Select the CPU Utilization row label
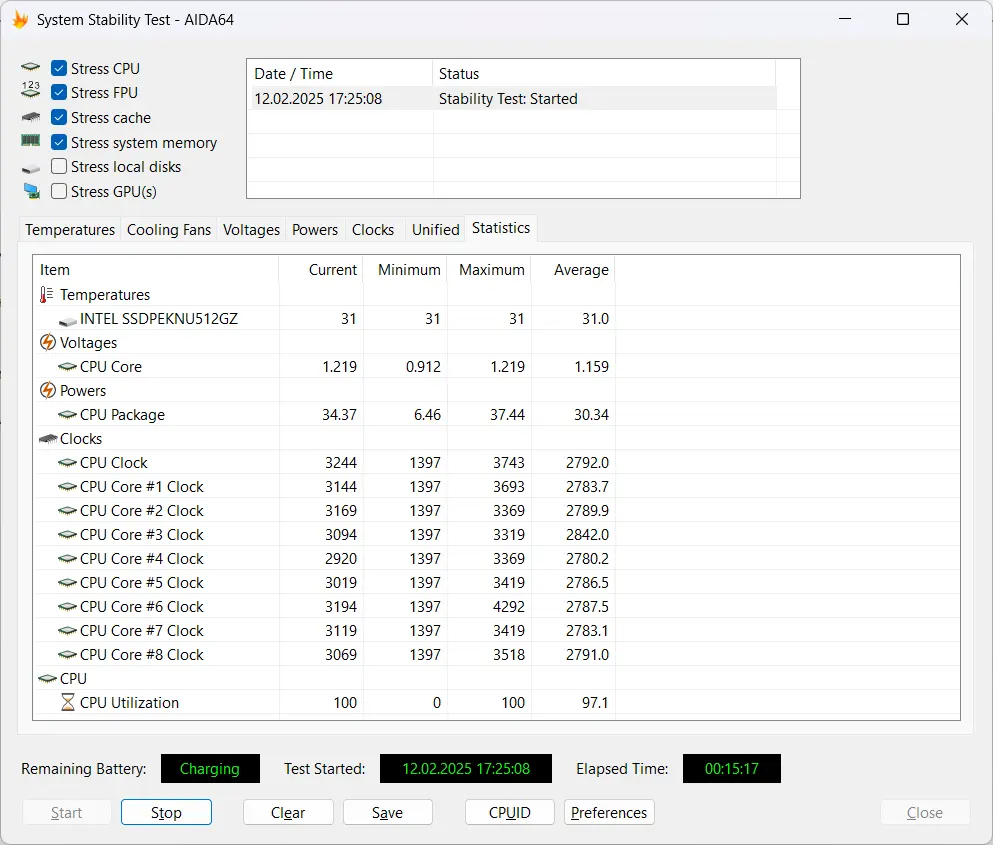This screenshot has height=845, width=993. click(x=129, y=702)
